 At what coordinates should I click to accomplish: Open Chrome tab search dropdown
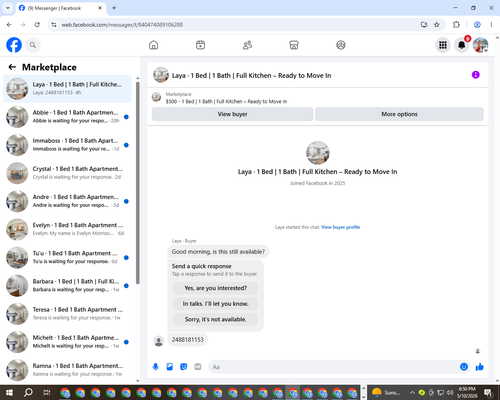pos(8,8)
